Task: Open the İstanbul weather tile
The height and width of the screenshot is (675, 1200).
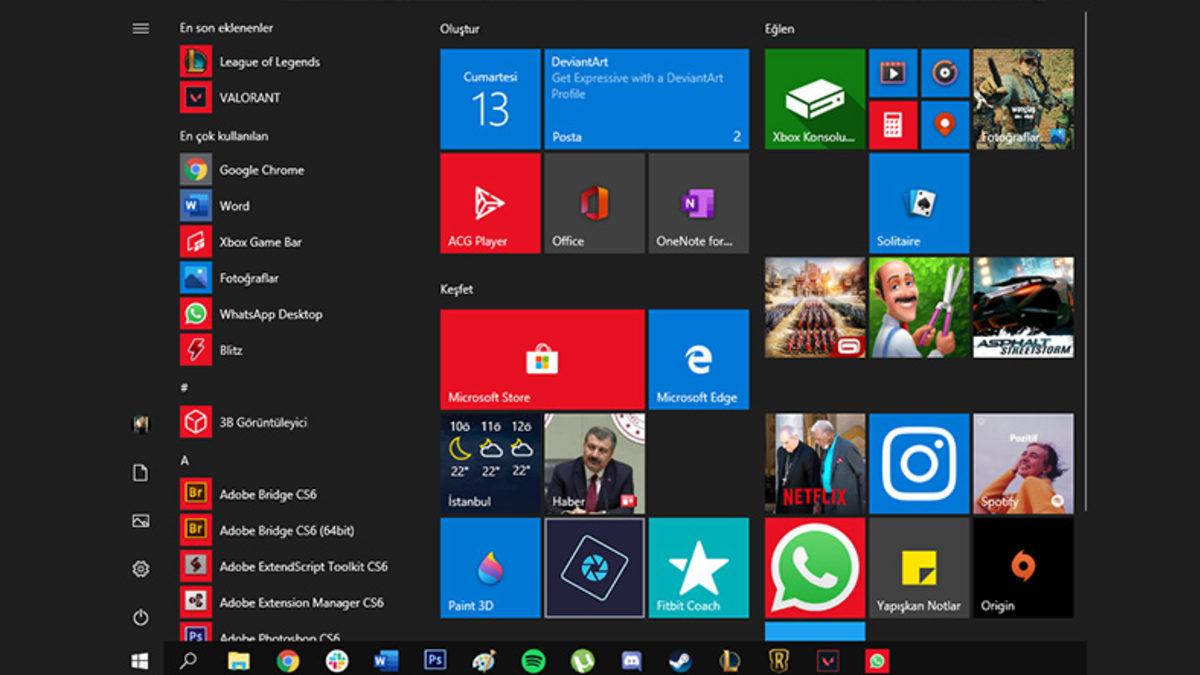Action: click(490, 464)
